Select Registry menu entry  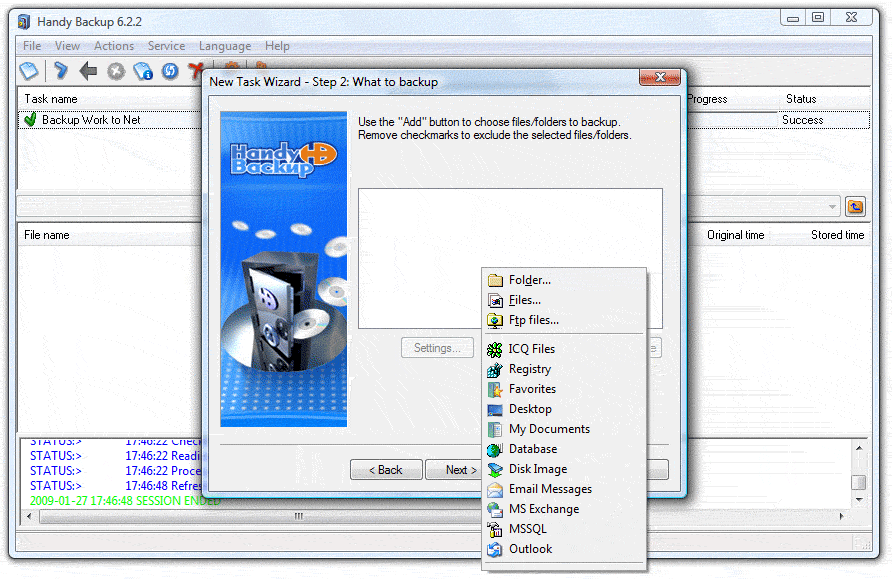564,369
